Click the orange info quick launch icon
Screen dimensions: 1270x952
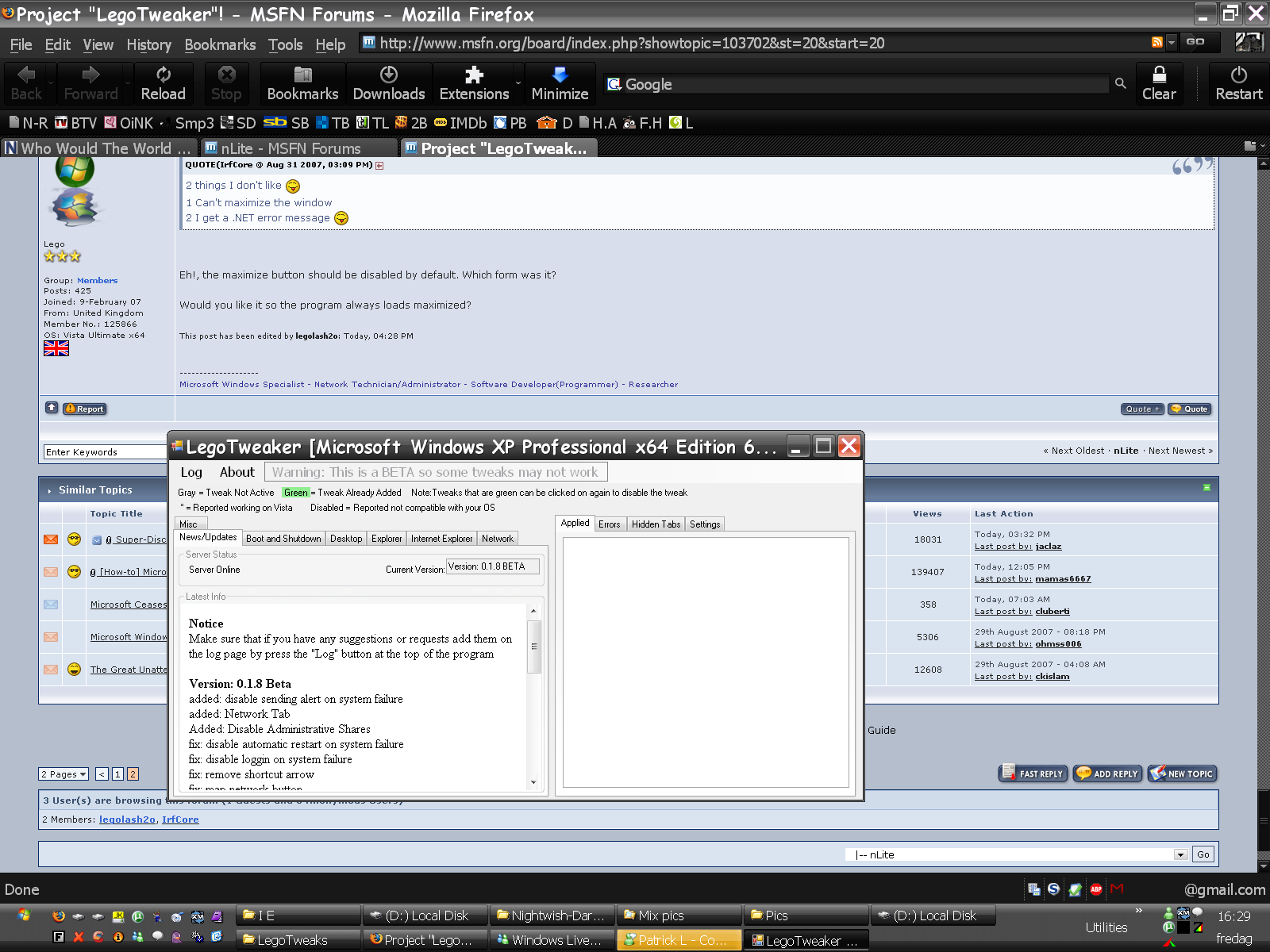pyautogui.click(x=117, y=937)
